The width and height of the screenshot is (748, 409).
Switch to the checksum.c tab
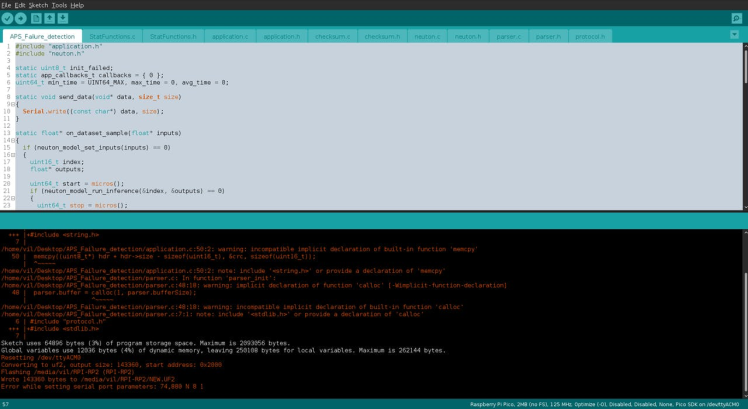tap(332, 36)
